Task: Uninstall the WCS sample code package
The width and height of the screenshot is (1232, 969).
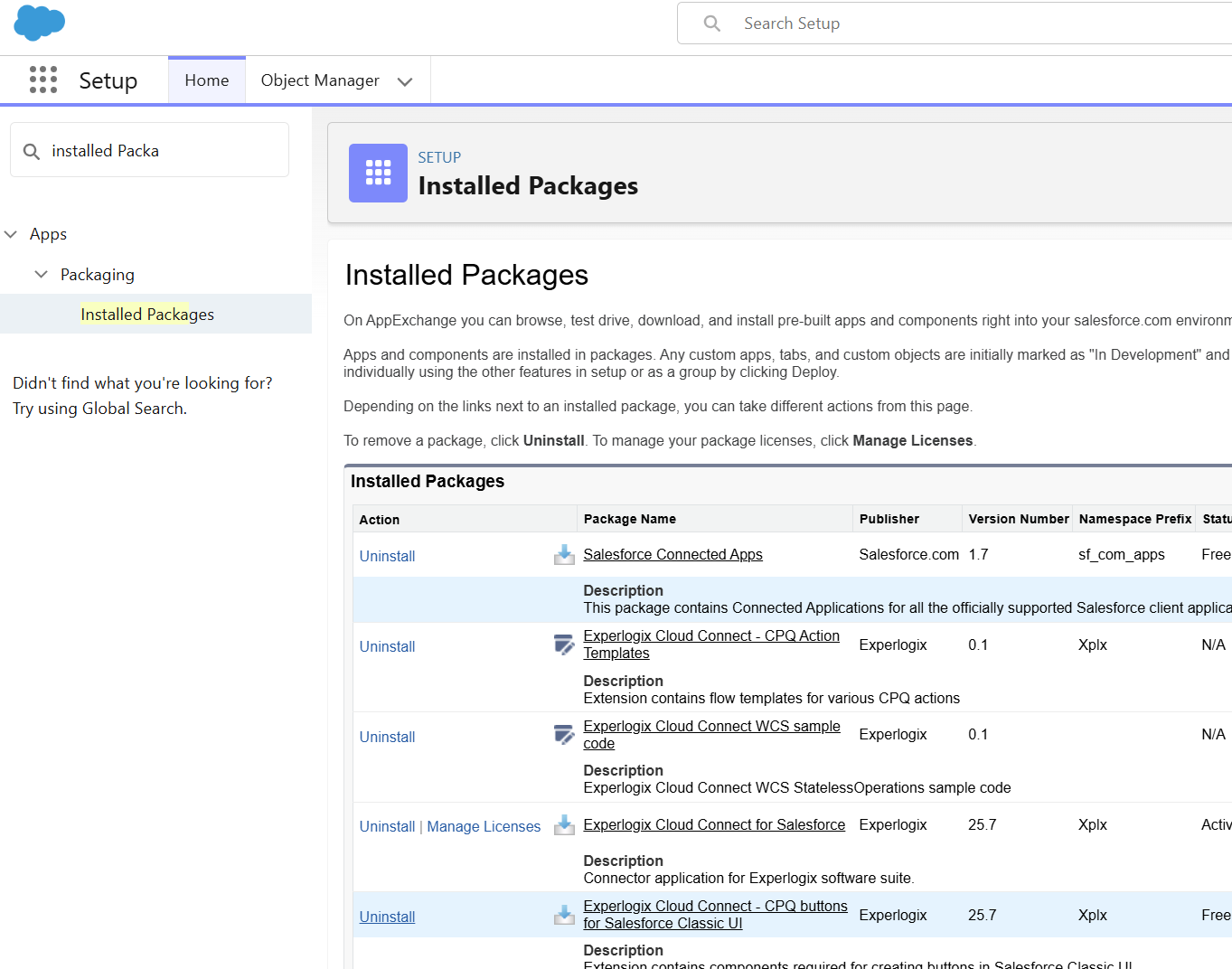Action: point(387,737)
